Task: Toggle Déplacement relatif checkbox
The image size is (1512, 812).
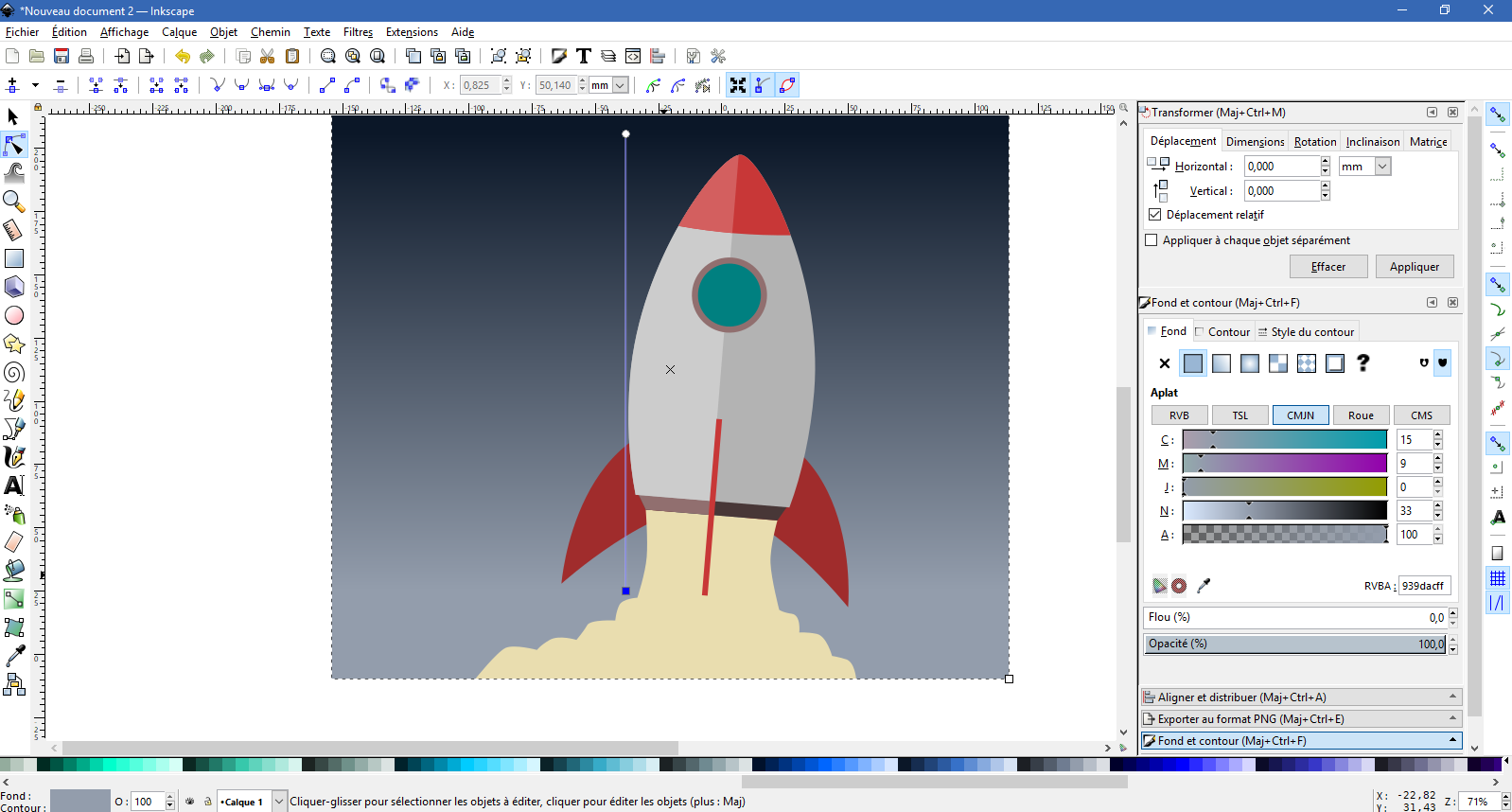Action: pos(1154,215)
